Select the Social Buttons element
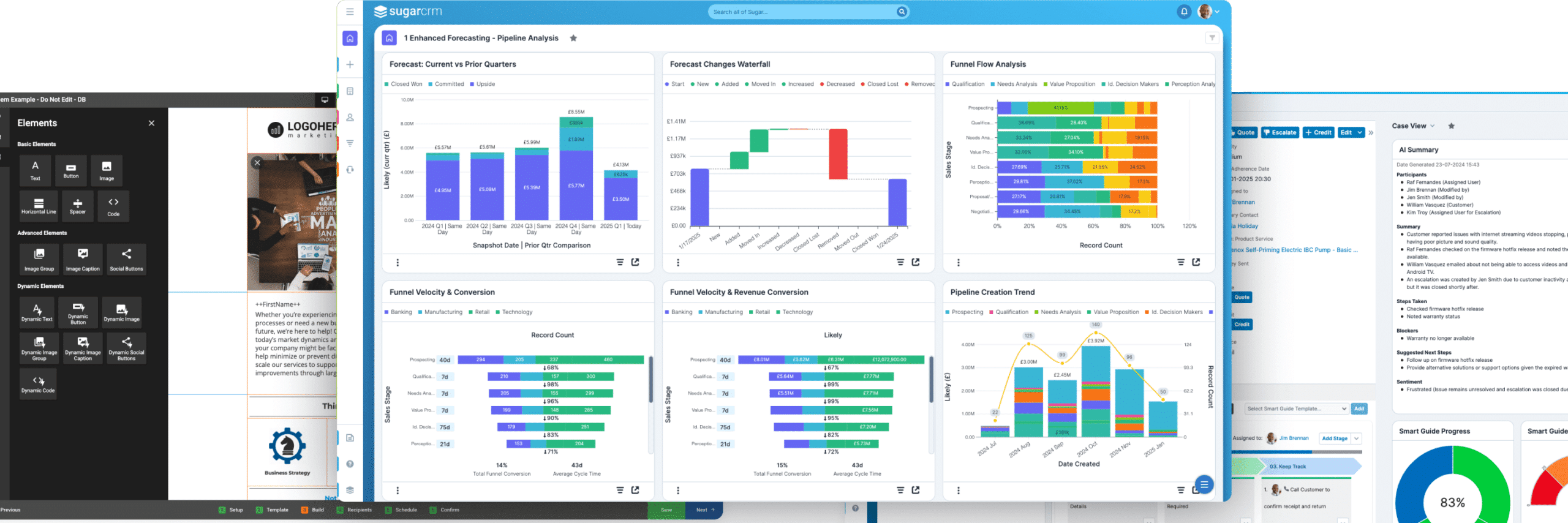The width and height of the screenshot is (1568, 523). (126, 259)
